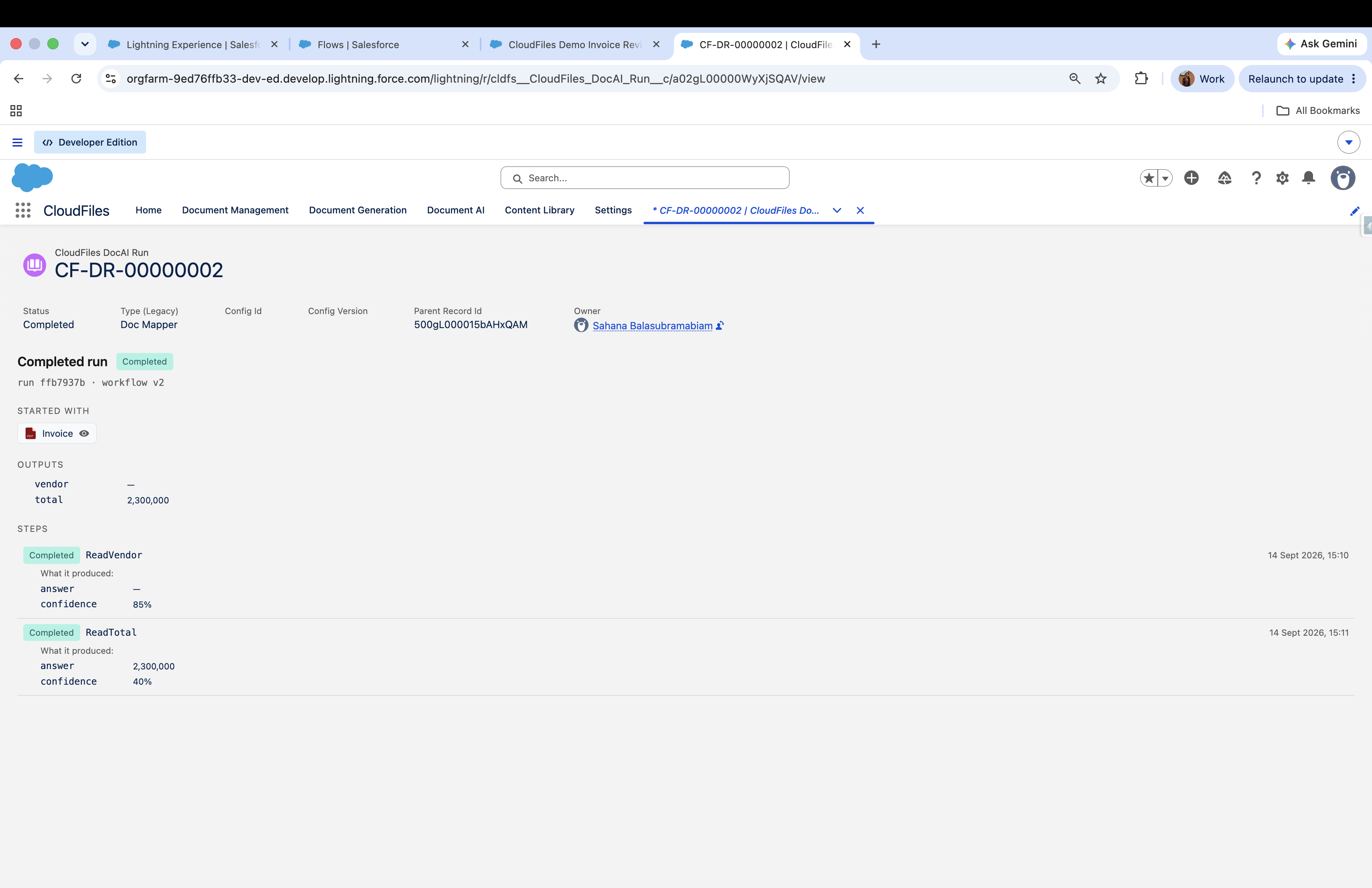
Task: Preview Invoice with the eye icon
Action: pyautogui.click(x=84, y=433)
